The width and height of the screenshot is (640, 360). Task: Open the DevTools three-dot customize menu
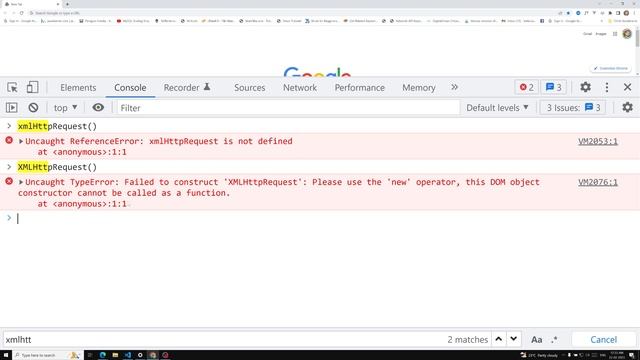pyautogui.click(x=607, y=87)
